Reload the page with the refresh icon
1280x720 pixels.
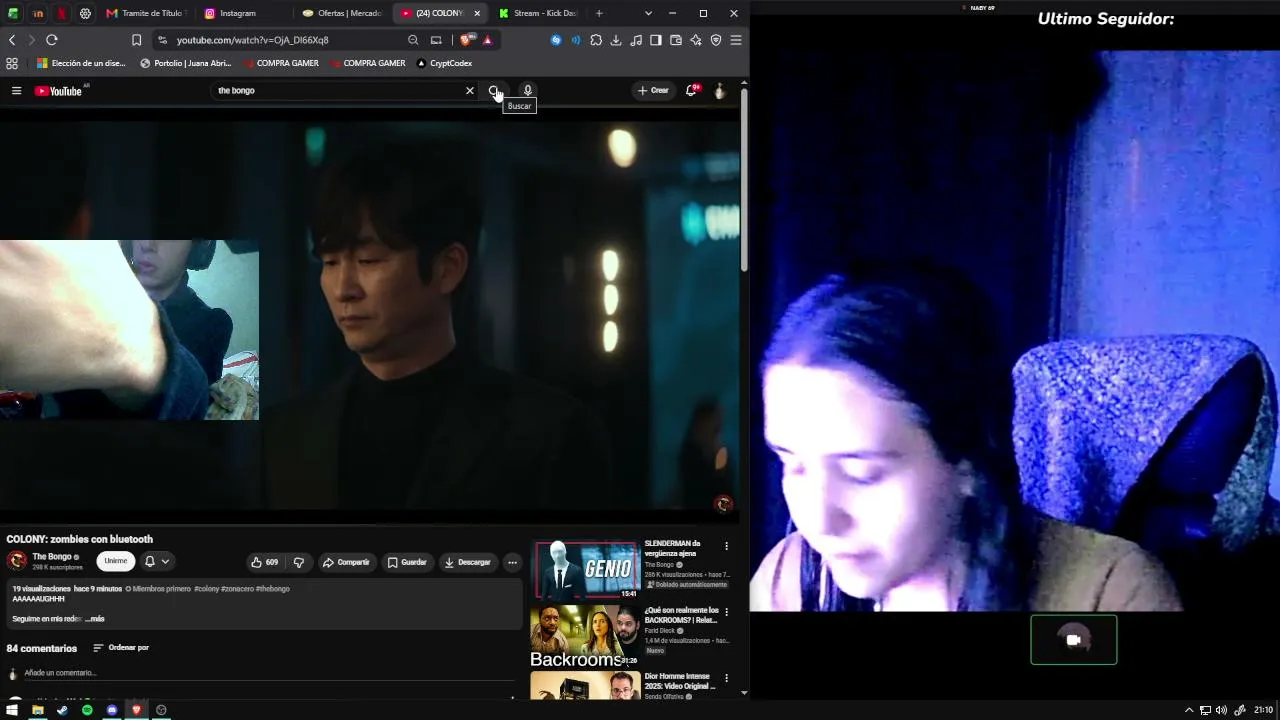52,40
